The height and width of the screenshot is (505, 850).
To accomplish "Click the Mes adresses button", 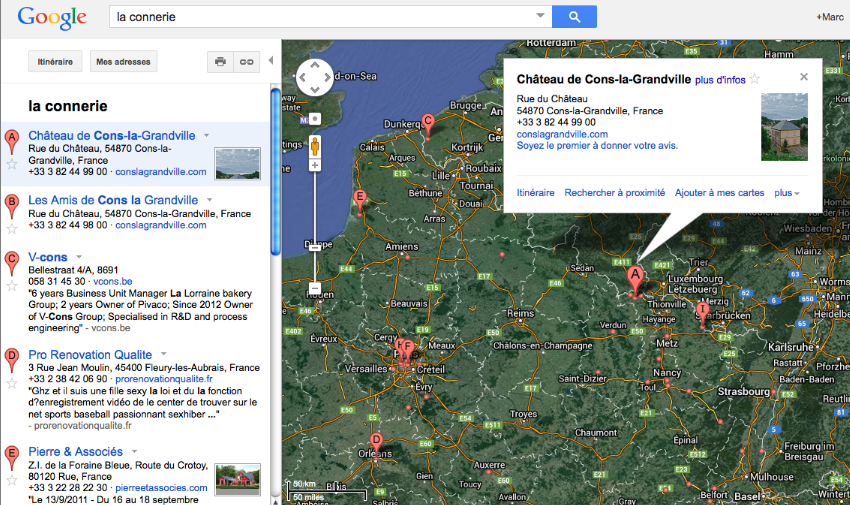I will (x=123, y=62).
